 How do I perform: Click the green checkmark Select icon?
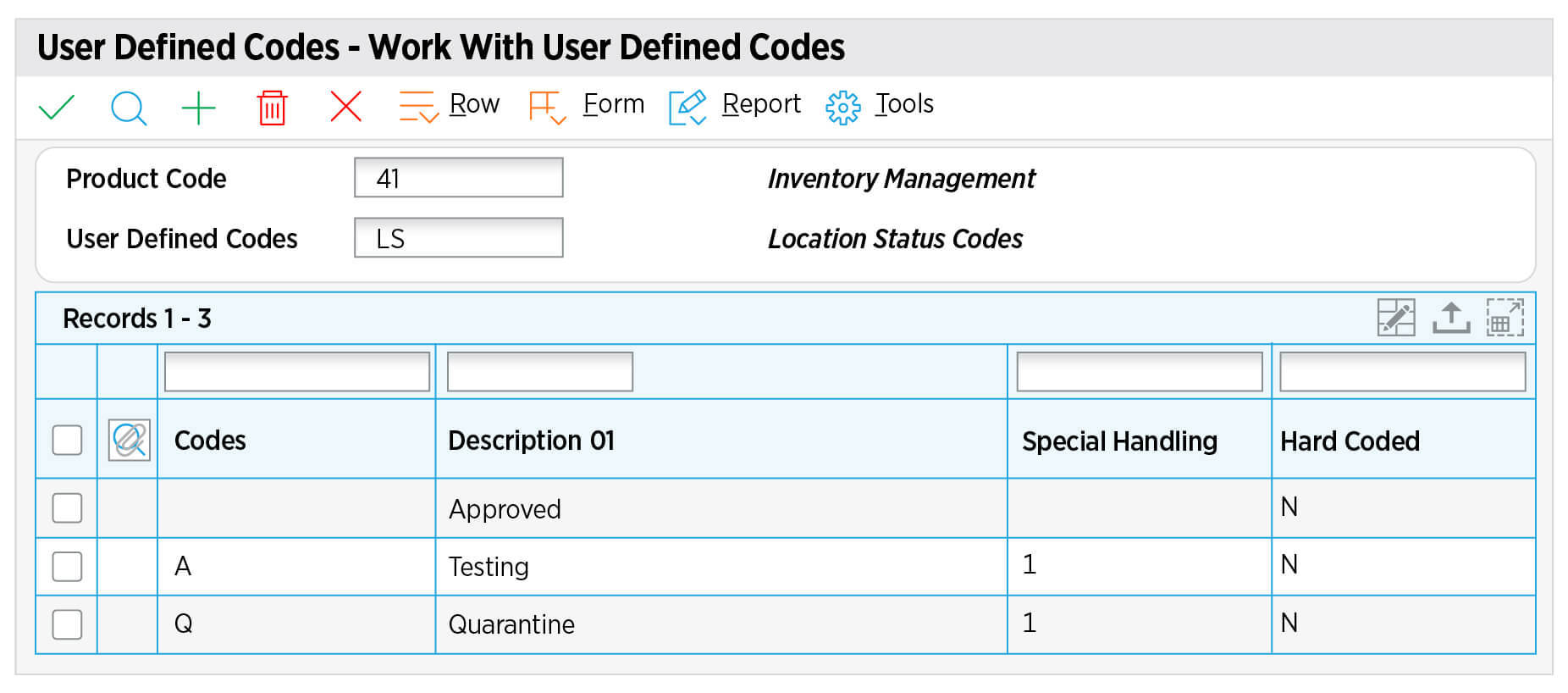[57, 108]
